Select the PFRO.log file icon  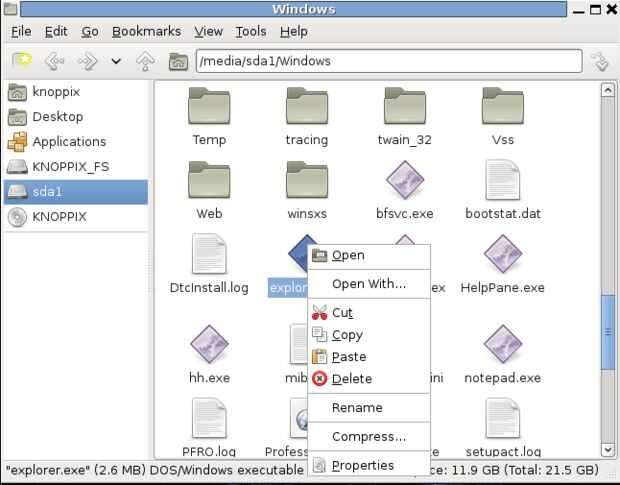pos(209,419)
